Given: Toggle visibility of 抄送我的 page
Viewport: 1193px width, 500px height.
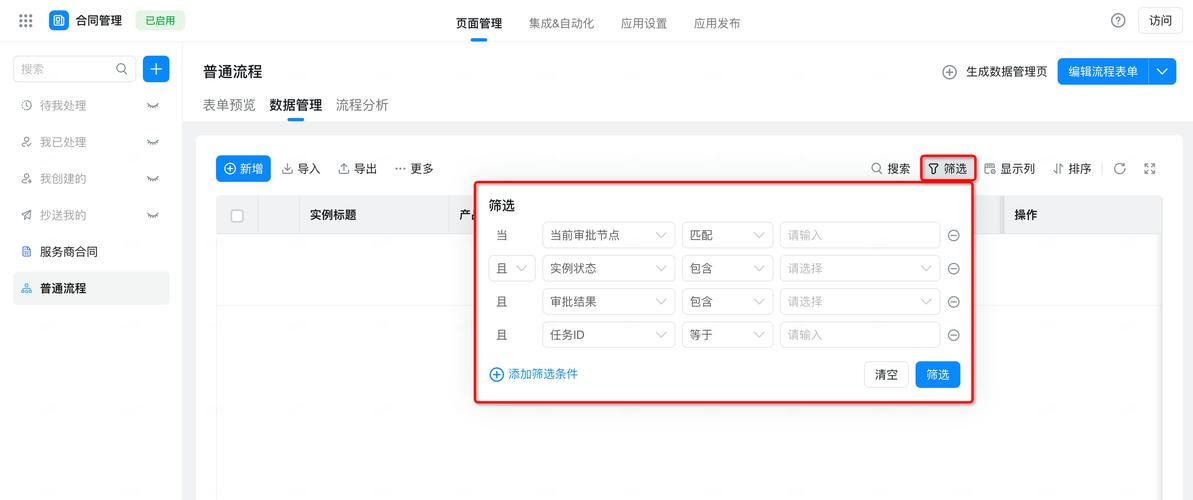Looking at the screenshot, I should (x=153, y=215).
